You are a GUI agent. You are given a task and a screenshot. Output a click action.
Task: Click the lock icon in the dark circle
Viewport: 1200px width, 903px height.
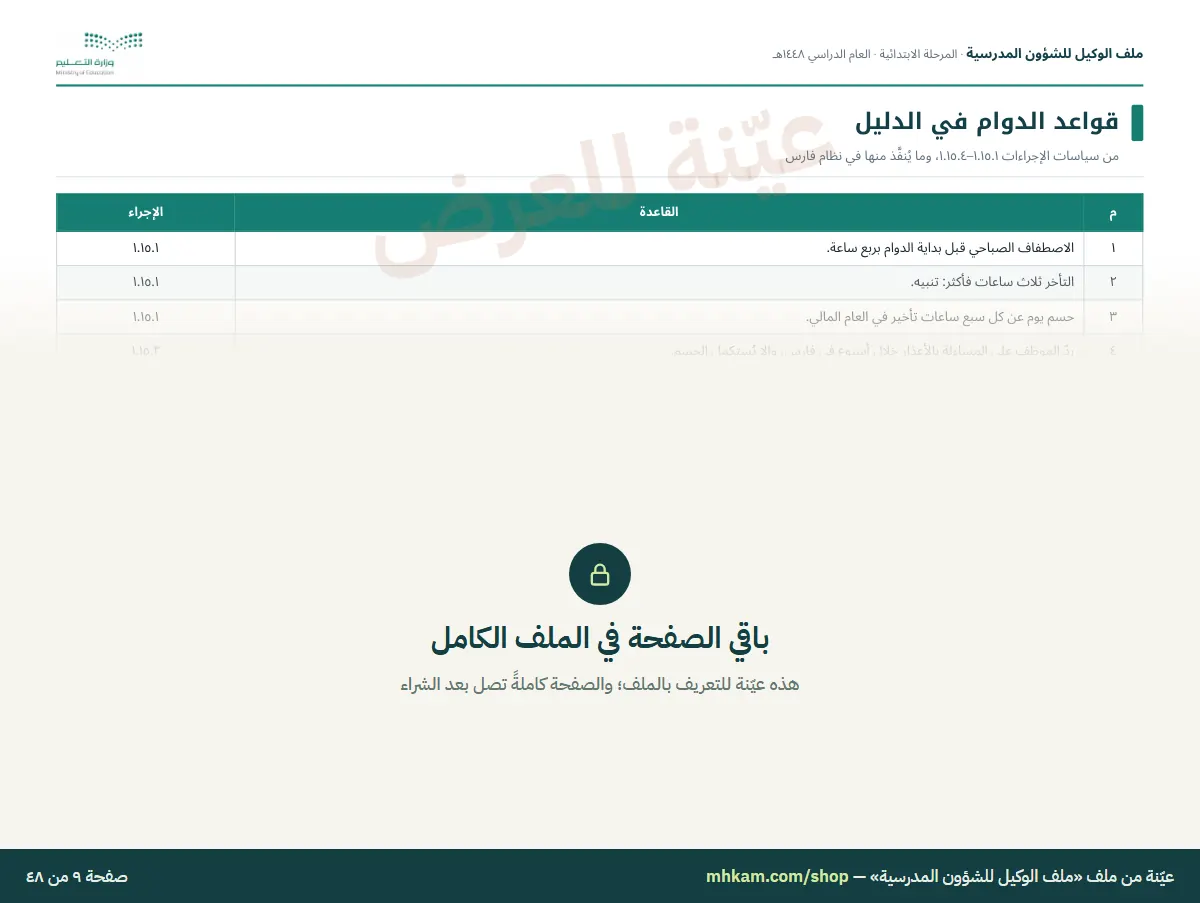[x=600, y=575]
